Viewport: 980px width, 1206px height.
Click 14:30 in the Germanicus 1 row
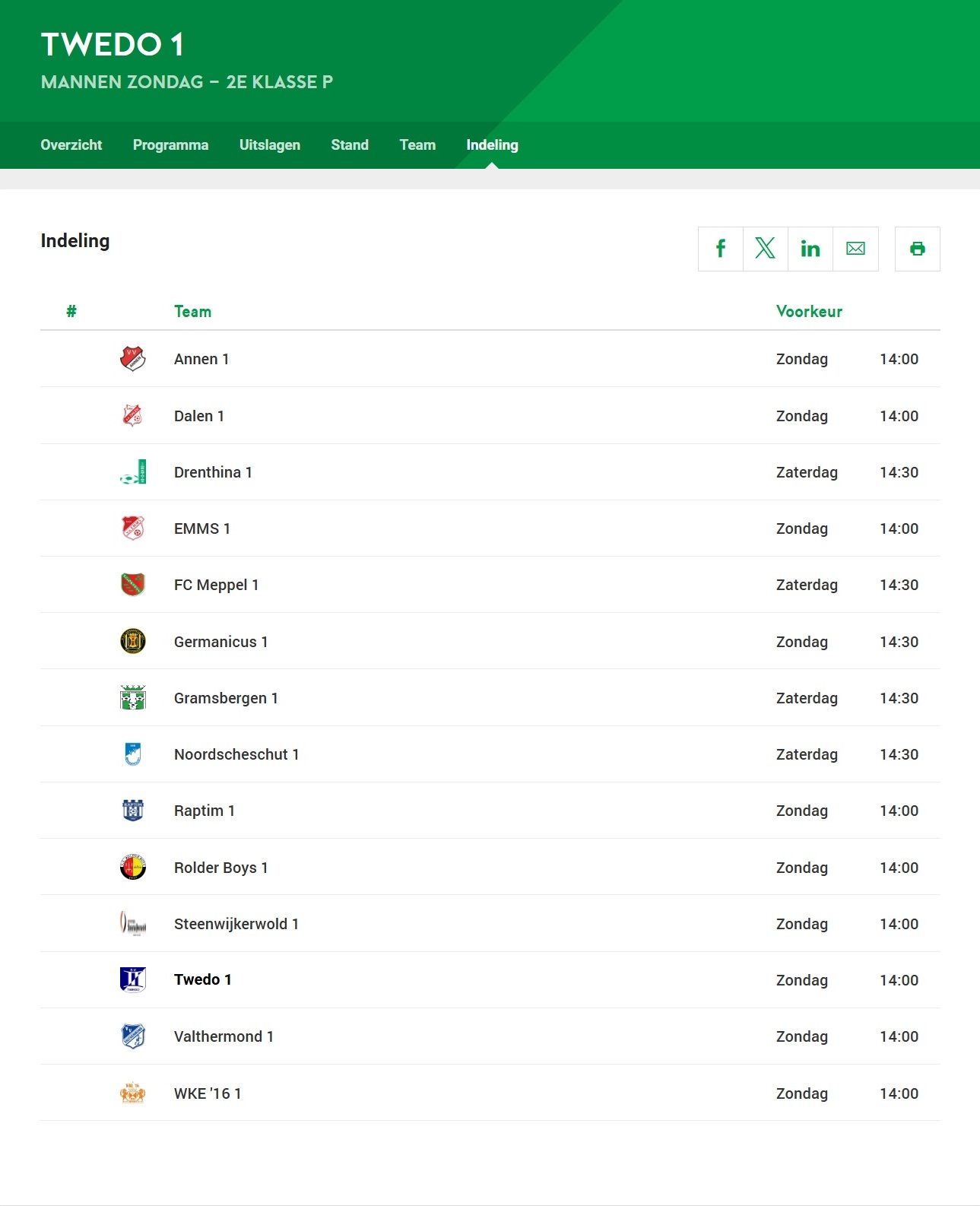[x=899, y=642]
